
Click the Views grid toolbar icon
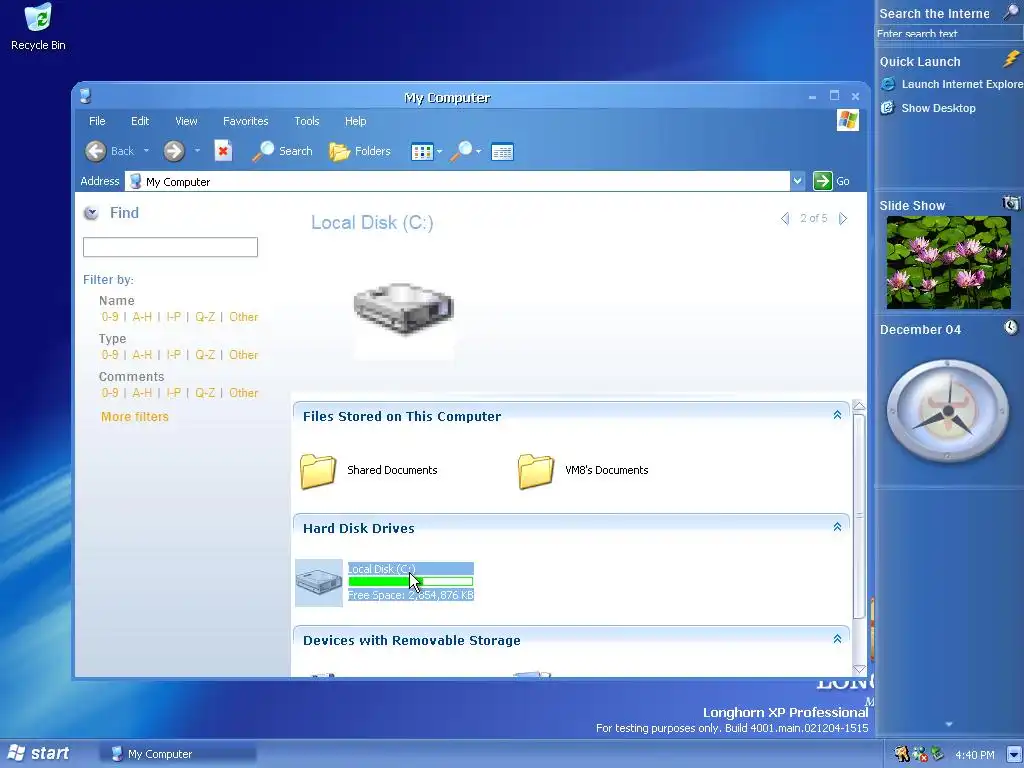point(422,152)
